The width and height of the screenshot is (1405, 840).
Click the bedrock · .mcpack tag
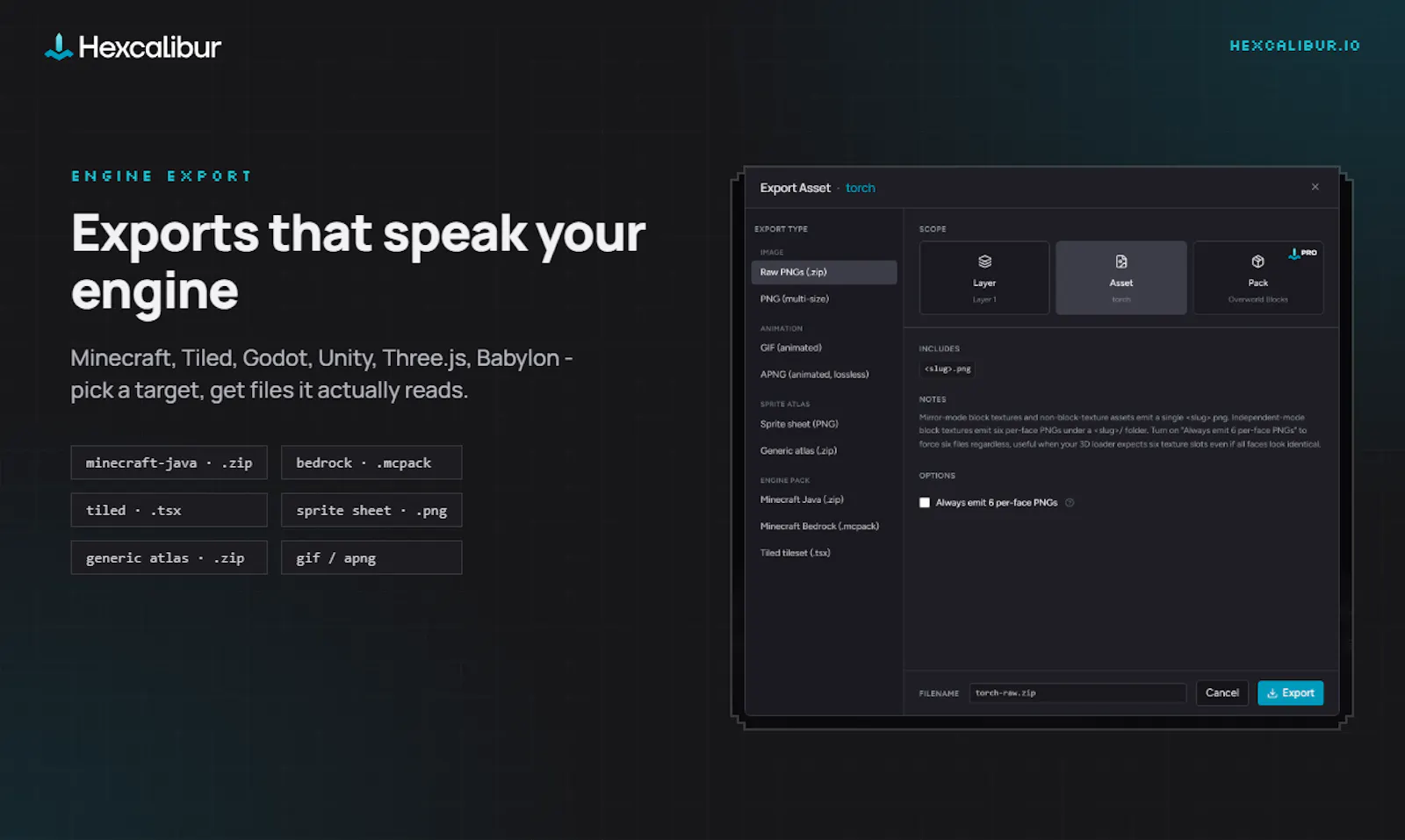pos(371,463)
